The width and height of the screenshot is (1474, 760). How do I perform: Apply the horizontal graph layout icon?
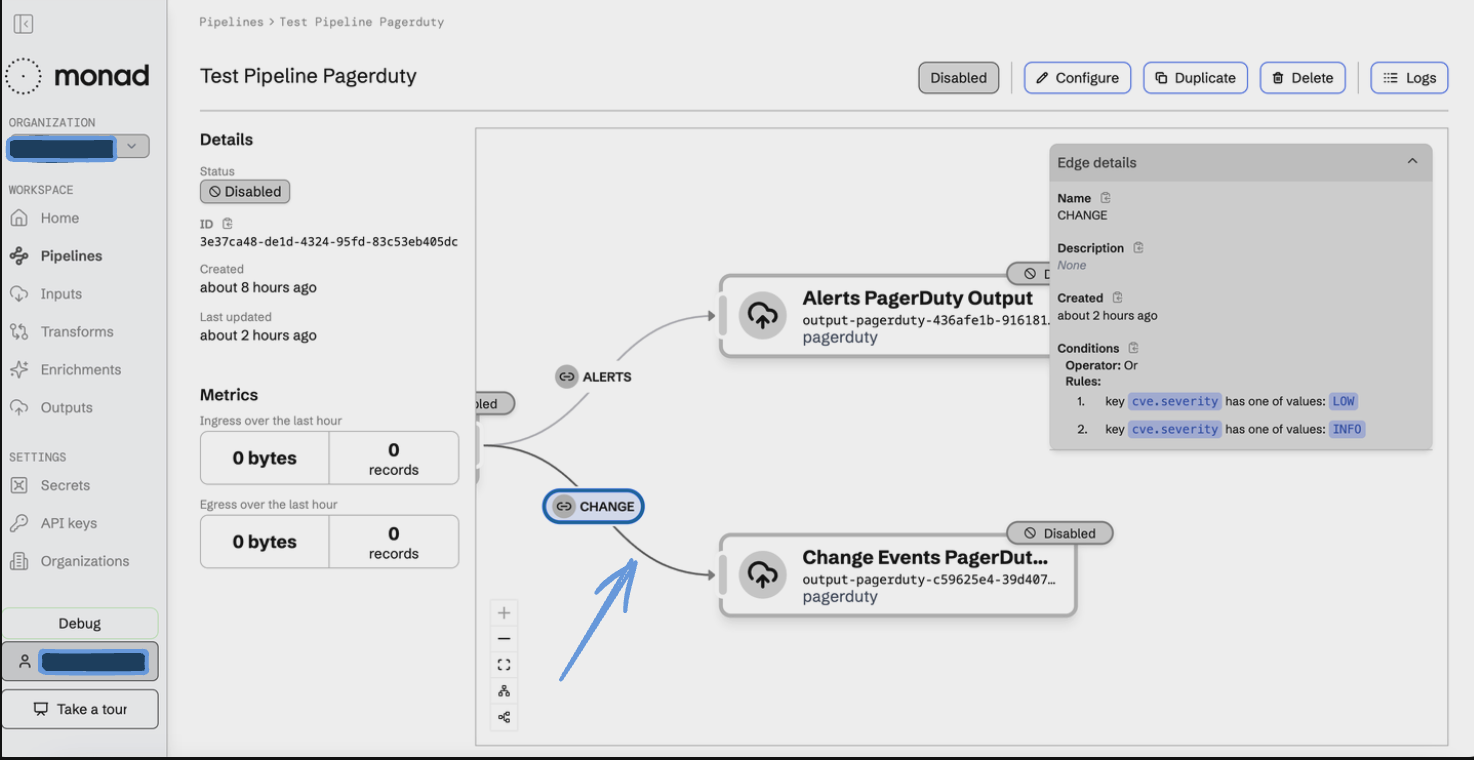pos(504,717)
